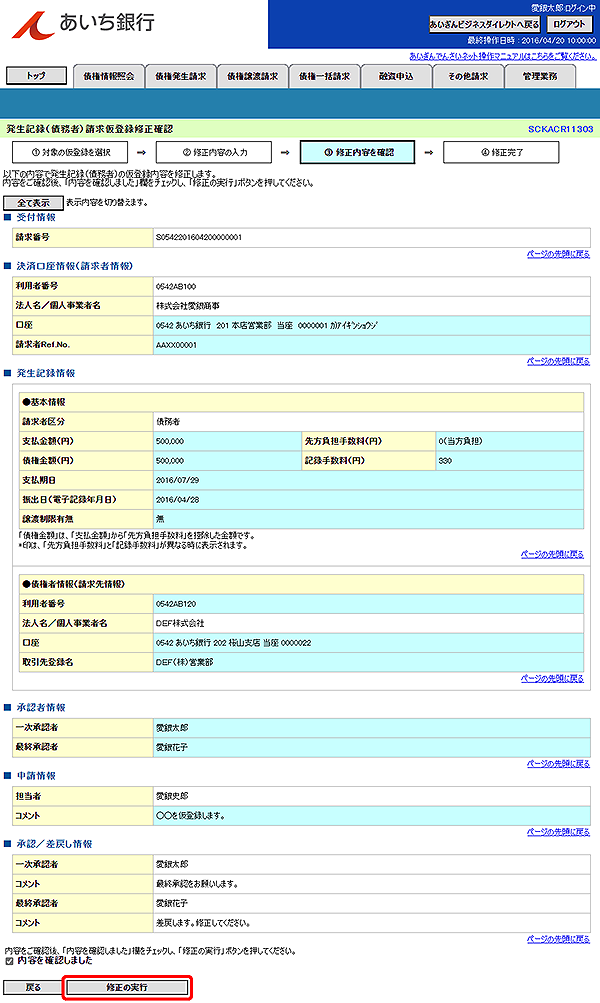Click the 発生記録情報 section heading
The width and height of the screenshot is (600, 1003).
(45, 373)
